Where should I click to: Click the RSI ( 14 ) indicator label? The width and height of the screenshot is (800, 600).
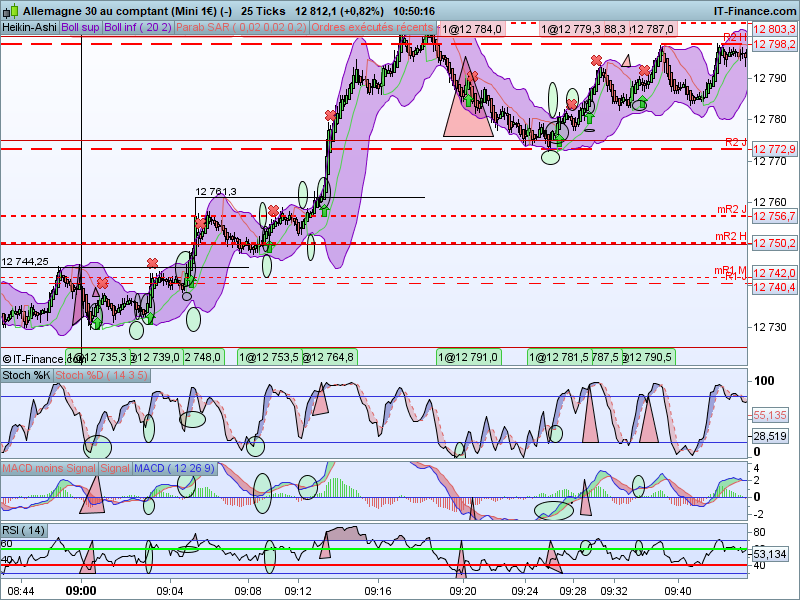click(x=24, y=530)
